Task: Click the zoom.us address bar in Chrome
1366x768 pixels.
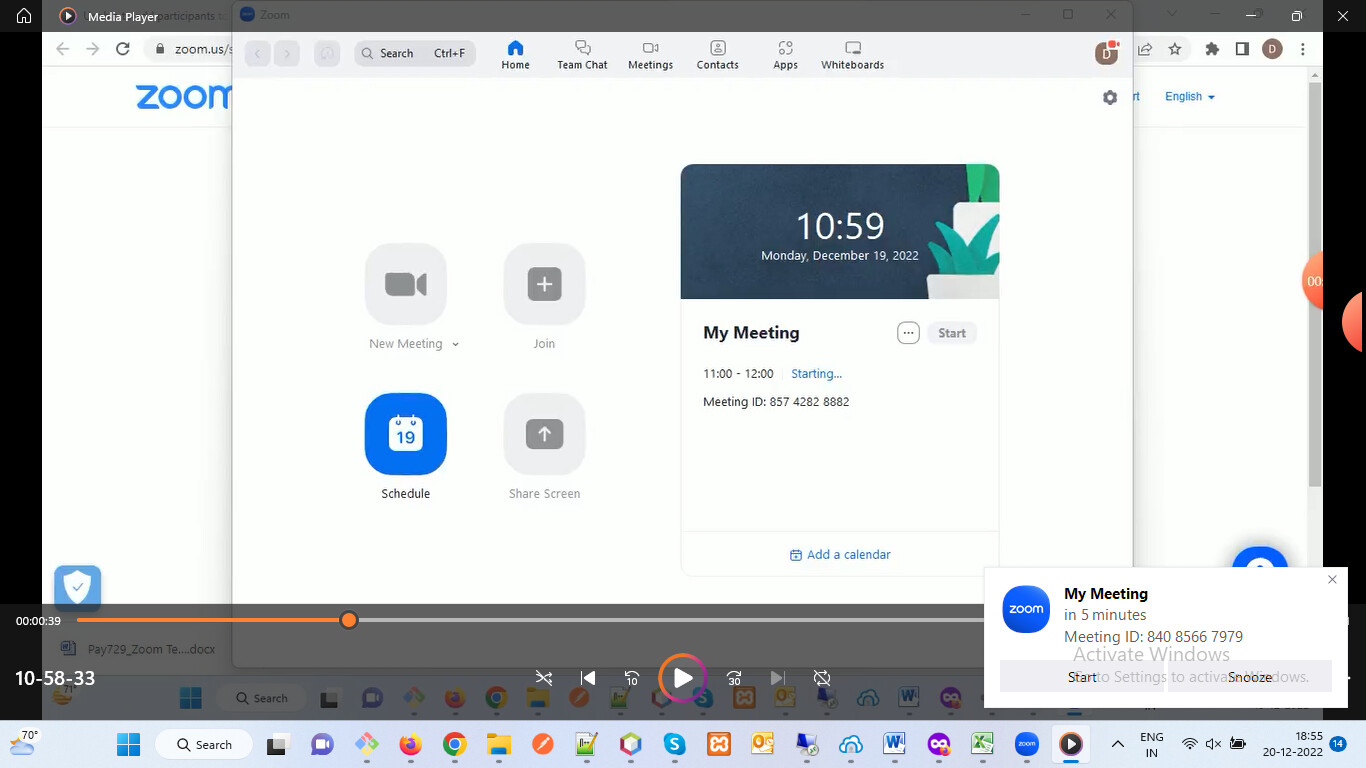Action: click(x=190, y=49)
